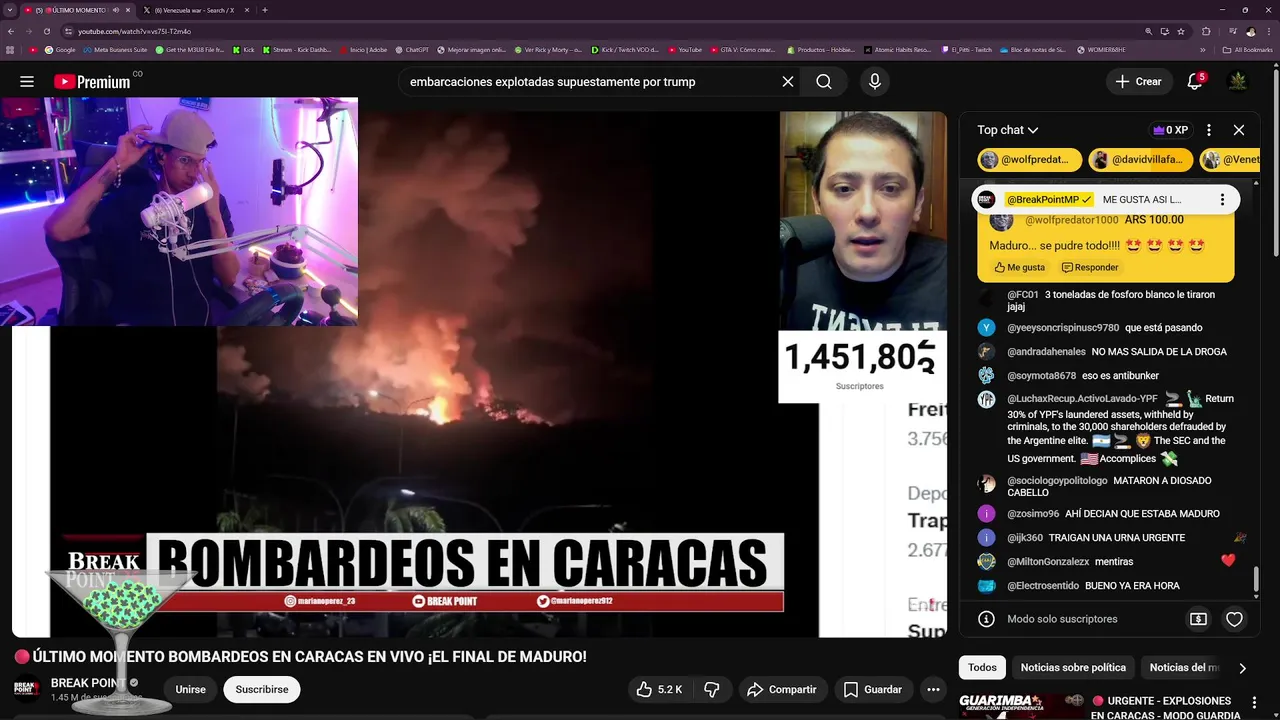Click @yeeysoncrispinusc9780 chat username

click(x=1063, y=328)
